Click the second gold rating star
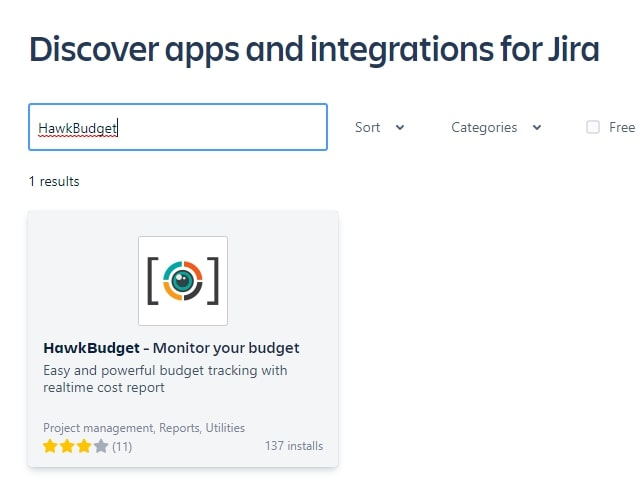Screen dimensions: 644x498 click(x=67, y=446)
